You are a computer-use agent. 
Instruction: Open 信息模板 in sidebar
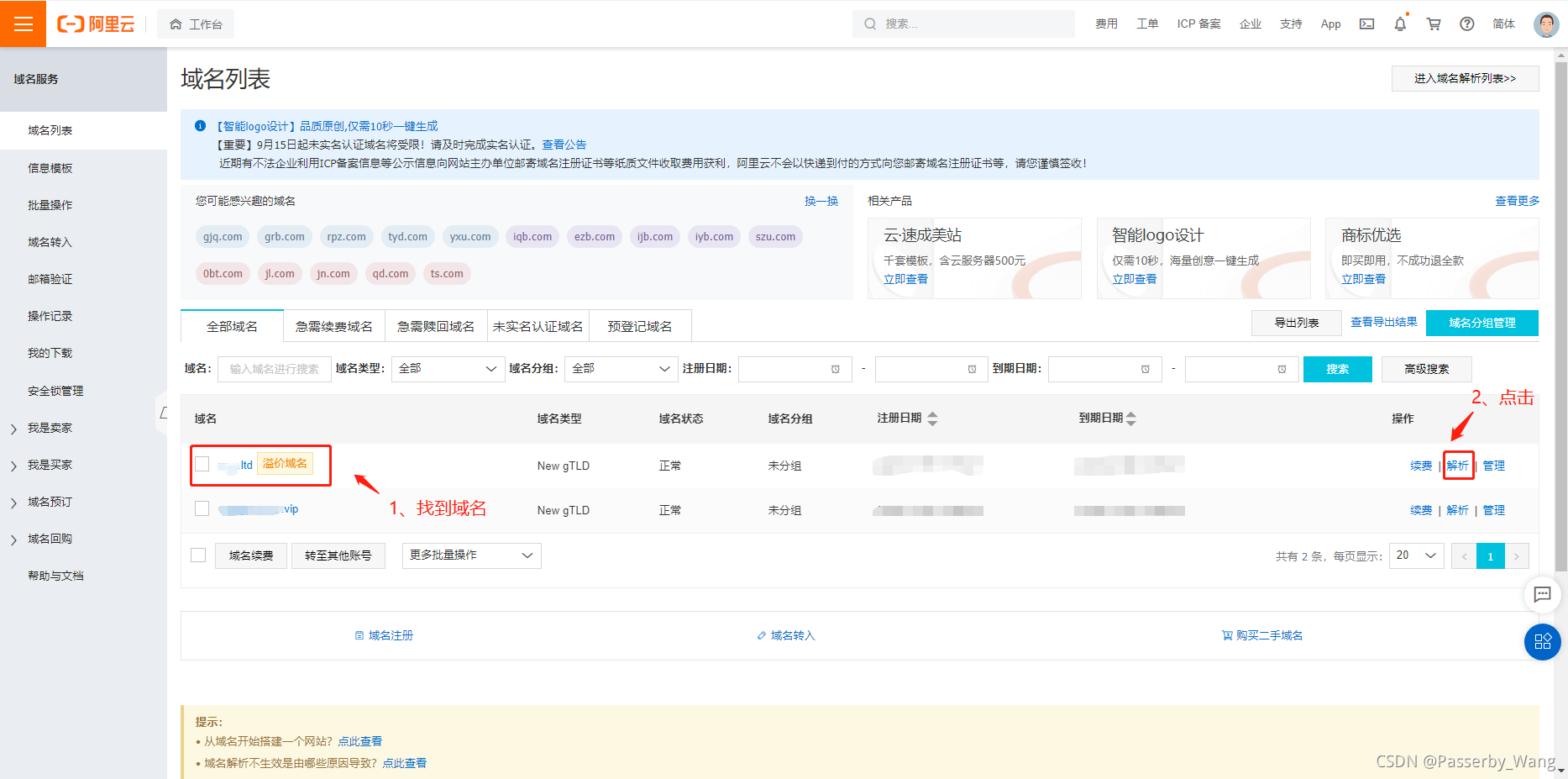pos(50,168)
